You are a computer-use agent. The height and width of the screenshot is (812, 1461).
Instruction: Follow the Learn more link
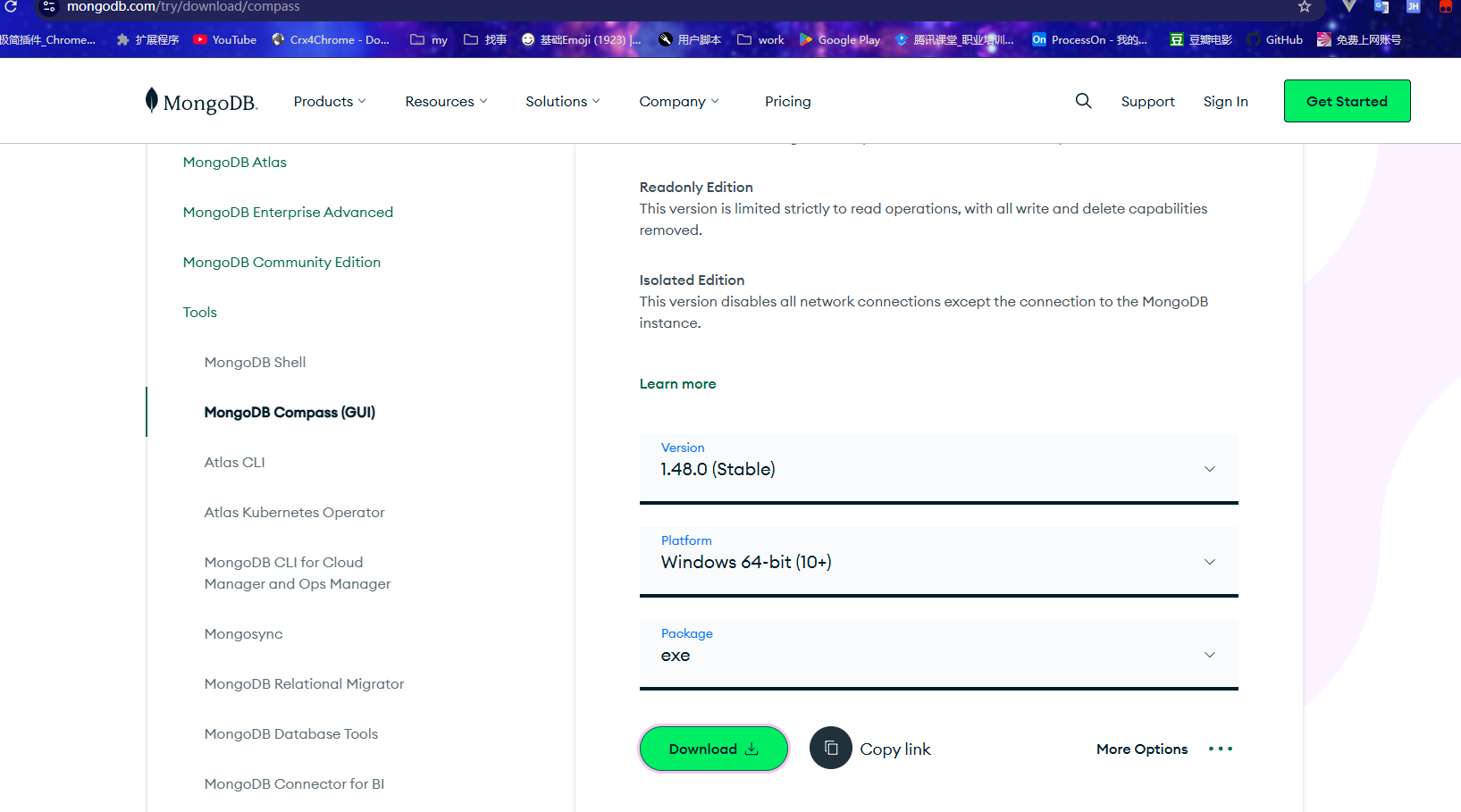677,383
